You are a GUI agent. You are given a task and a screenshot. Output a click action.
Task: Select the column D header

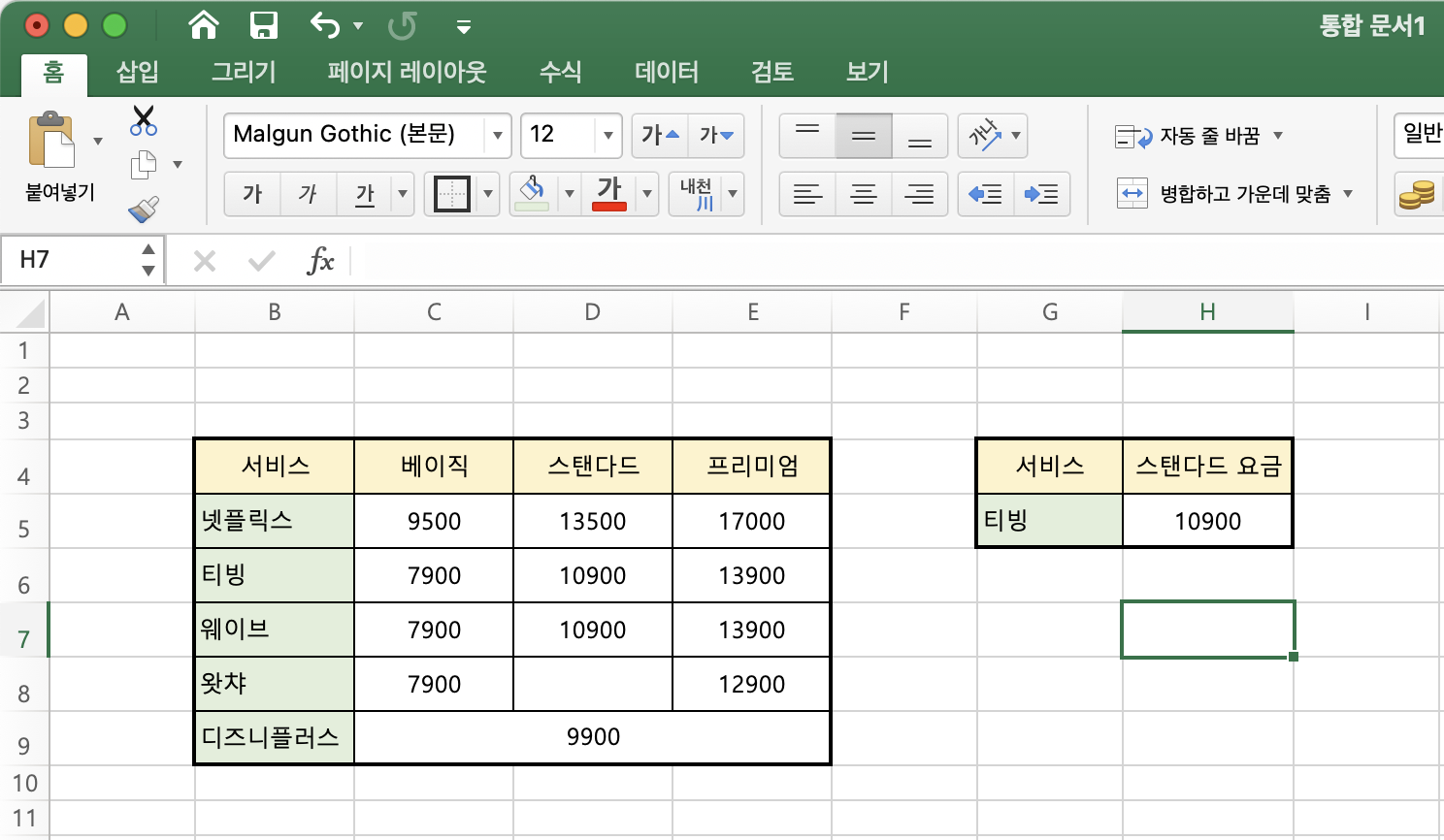(x=593, y=312)
